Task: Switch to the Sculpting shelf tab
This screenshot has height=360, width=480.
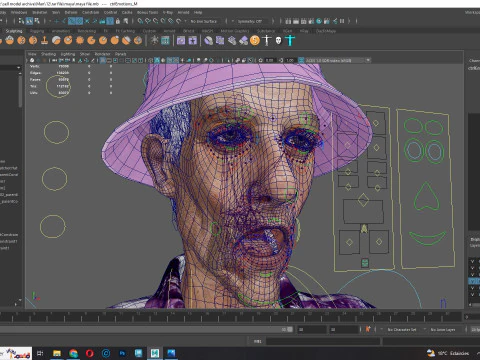Action: (x=14, y=31)
